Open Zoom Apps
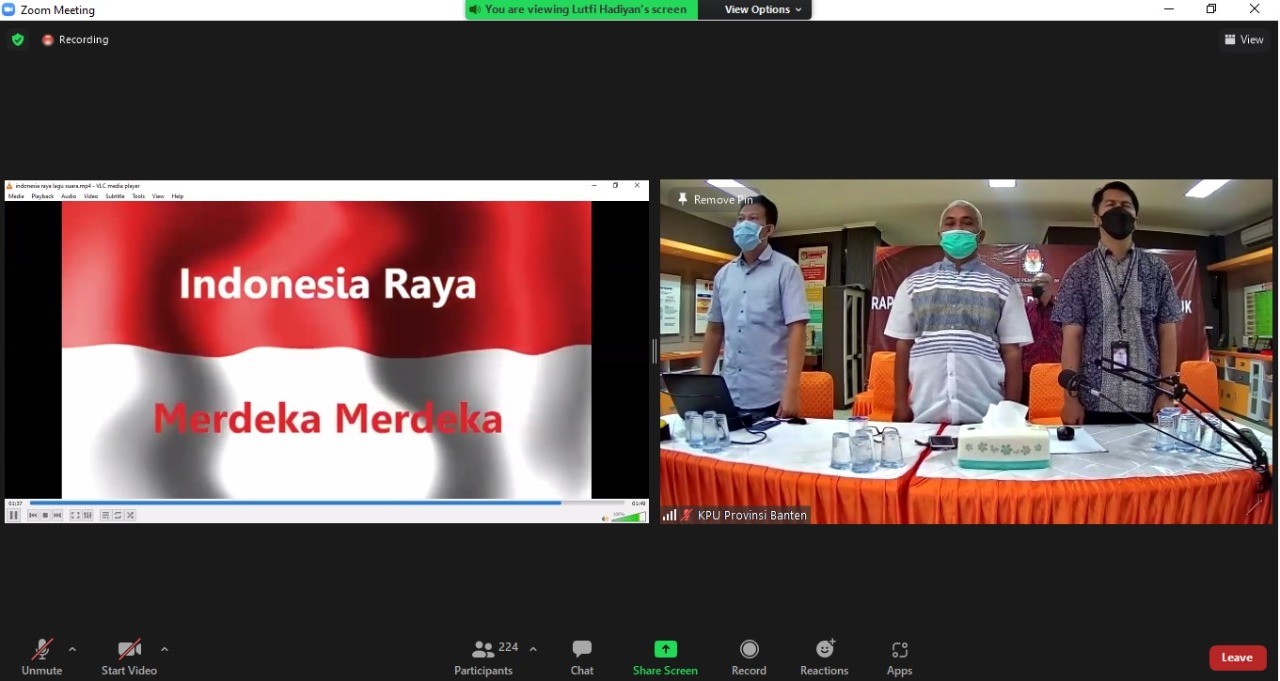The height and width of the screenshot is (681, 1280). tap(899, 656)
